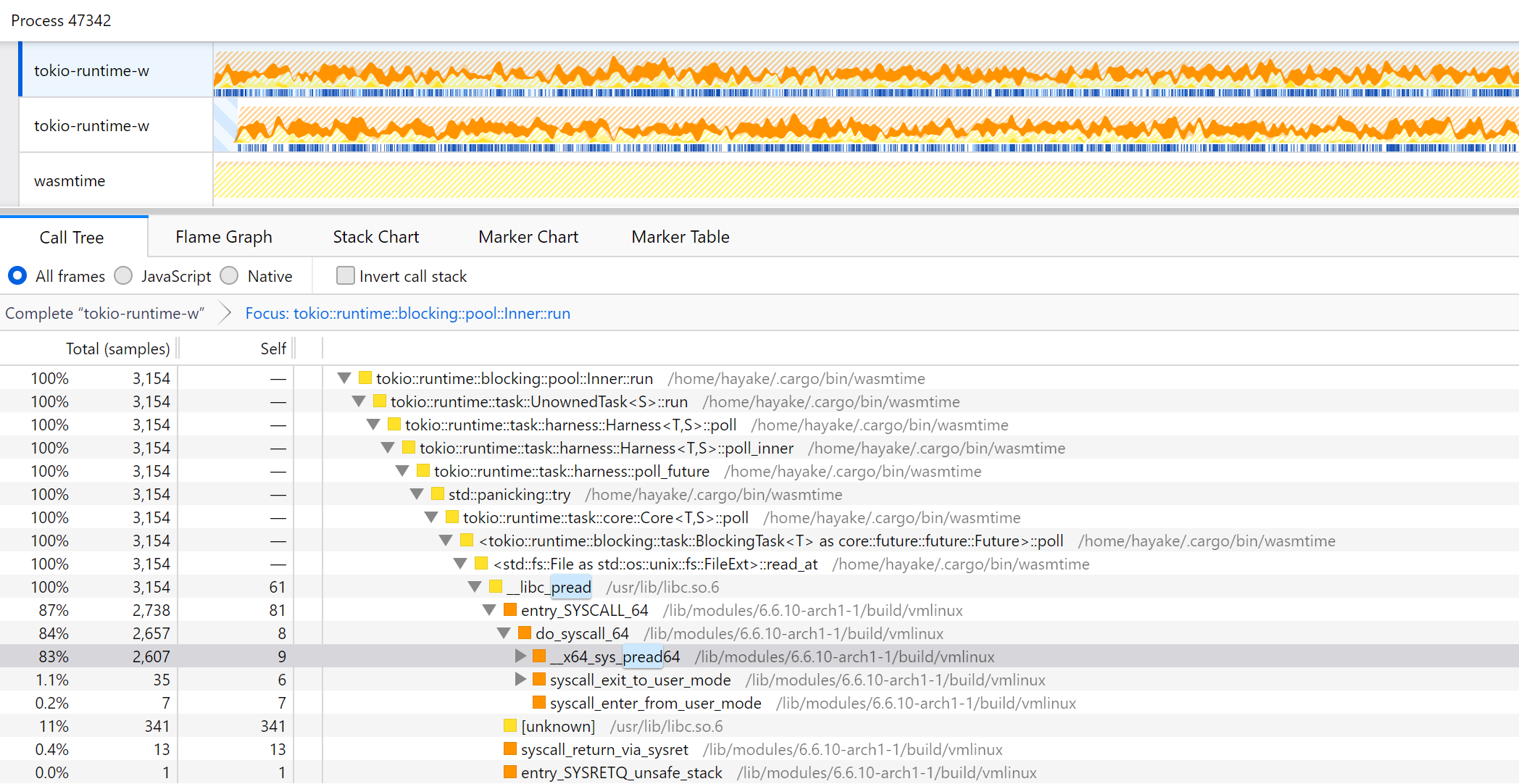Image resolution: width=1519 pixels, height=784 pixels.
Task: Click the yellow icon beside std::panicking::try
Action: (438, 494)
